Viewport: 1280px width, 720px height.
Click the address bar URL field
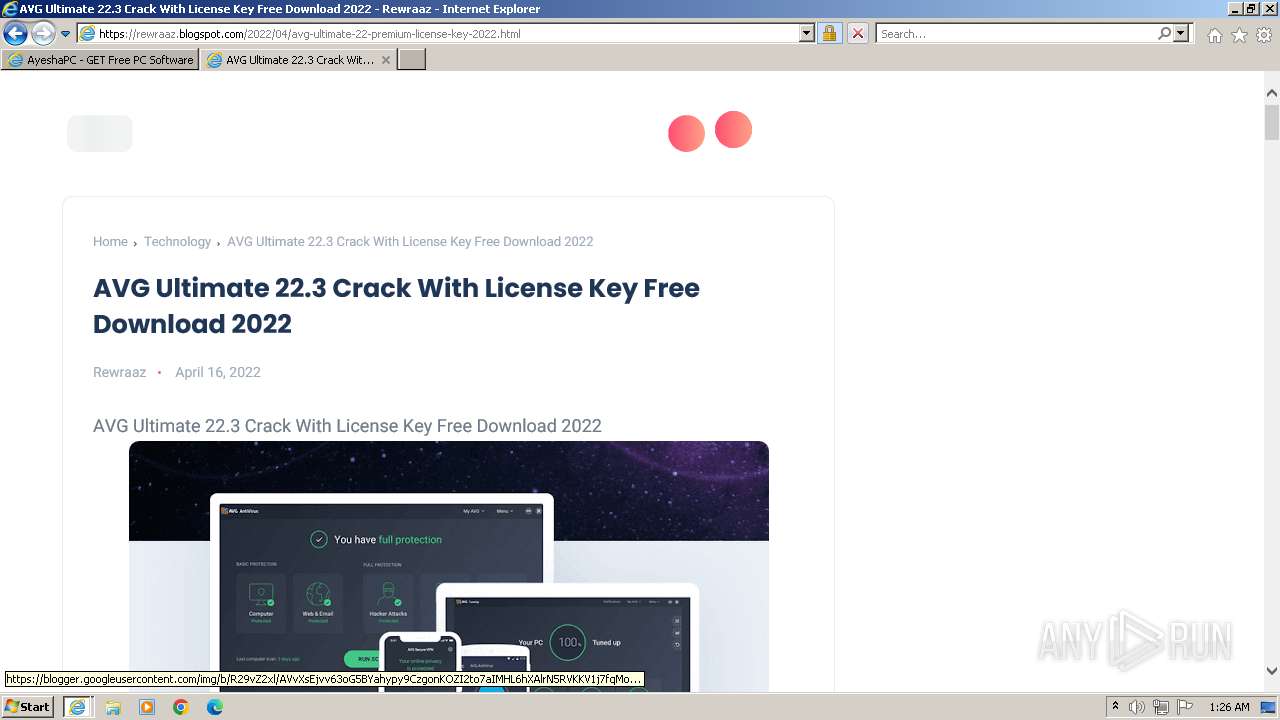coord(438,34)
